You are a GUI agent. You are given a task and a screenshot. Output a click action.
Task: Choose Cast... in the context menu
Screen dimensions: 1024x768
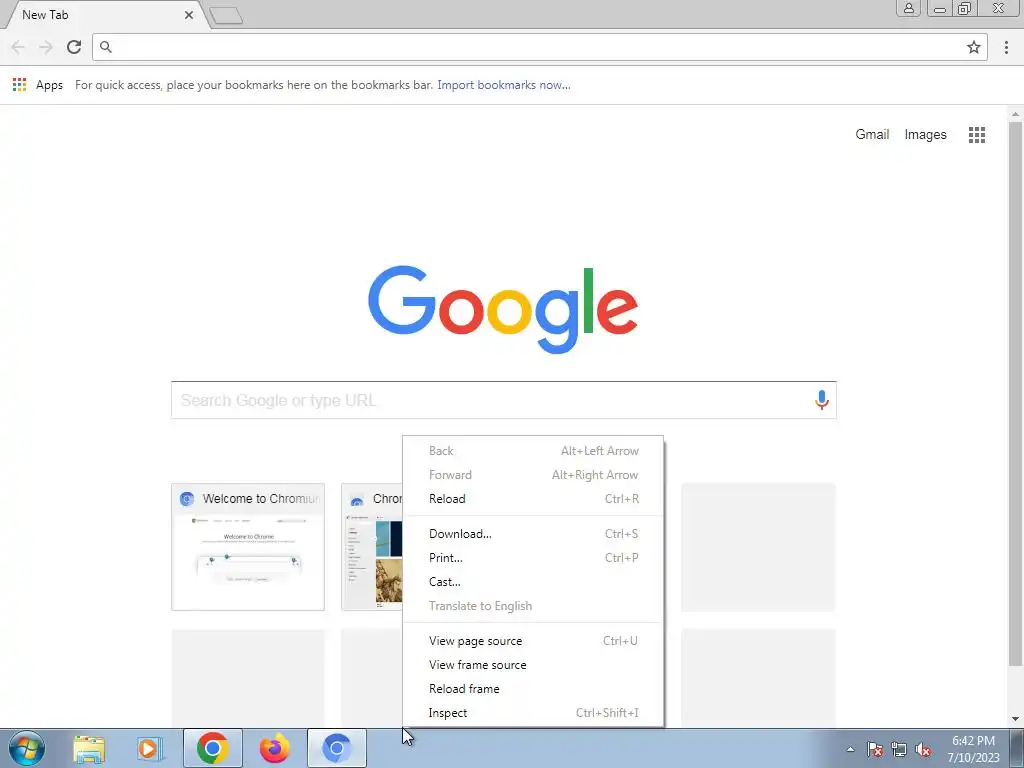(533, 582)
